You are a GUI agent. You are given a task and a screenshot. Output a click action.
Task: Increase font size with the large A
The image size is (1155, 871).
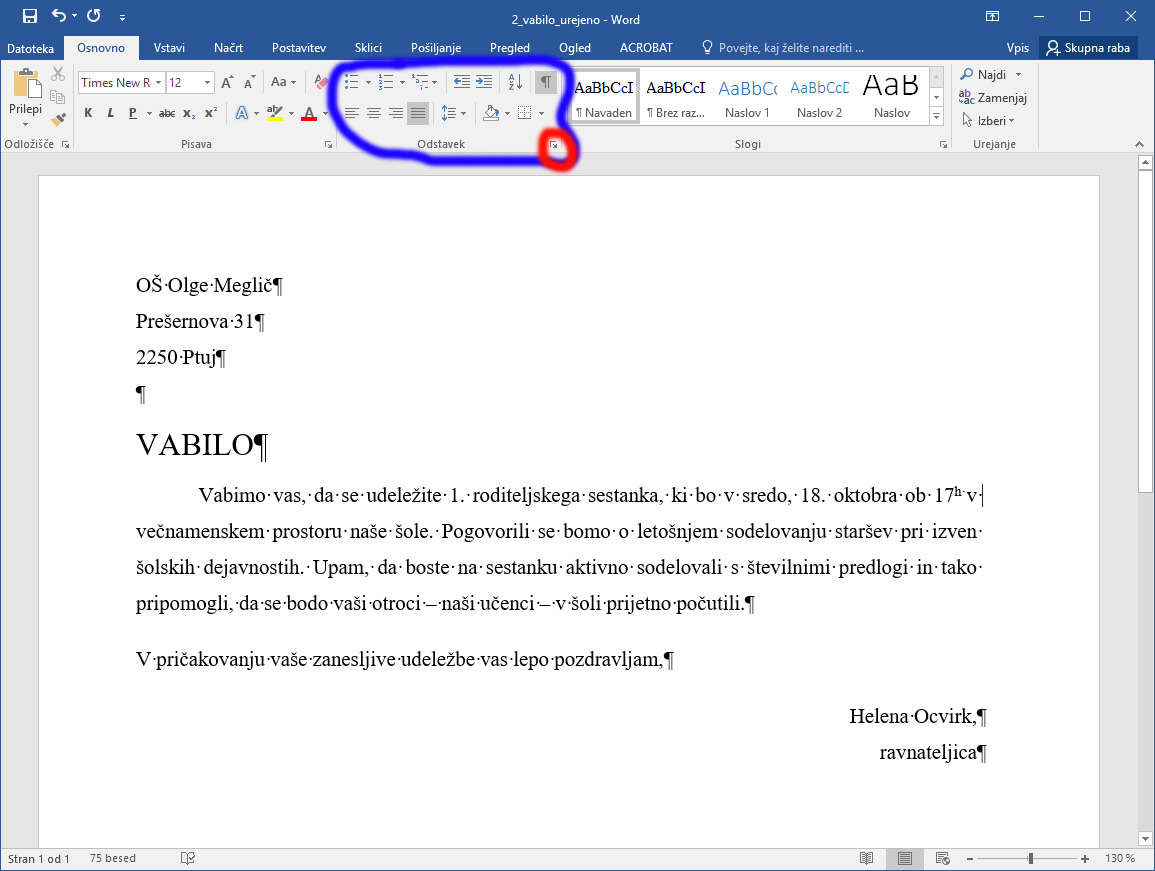pos(228,83)
